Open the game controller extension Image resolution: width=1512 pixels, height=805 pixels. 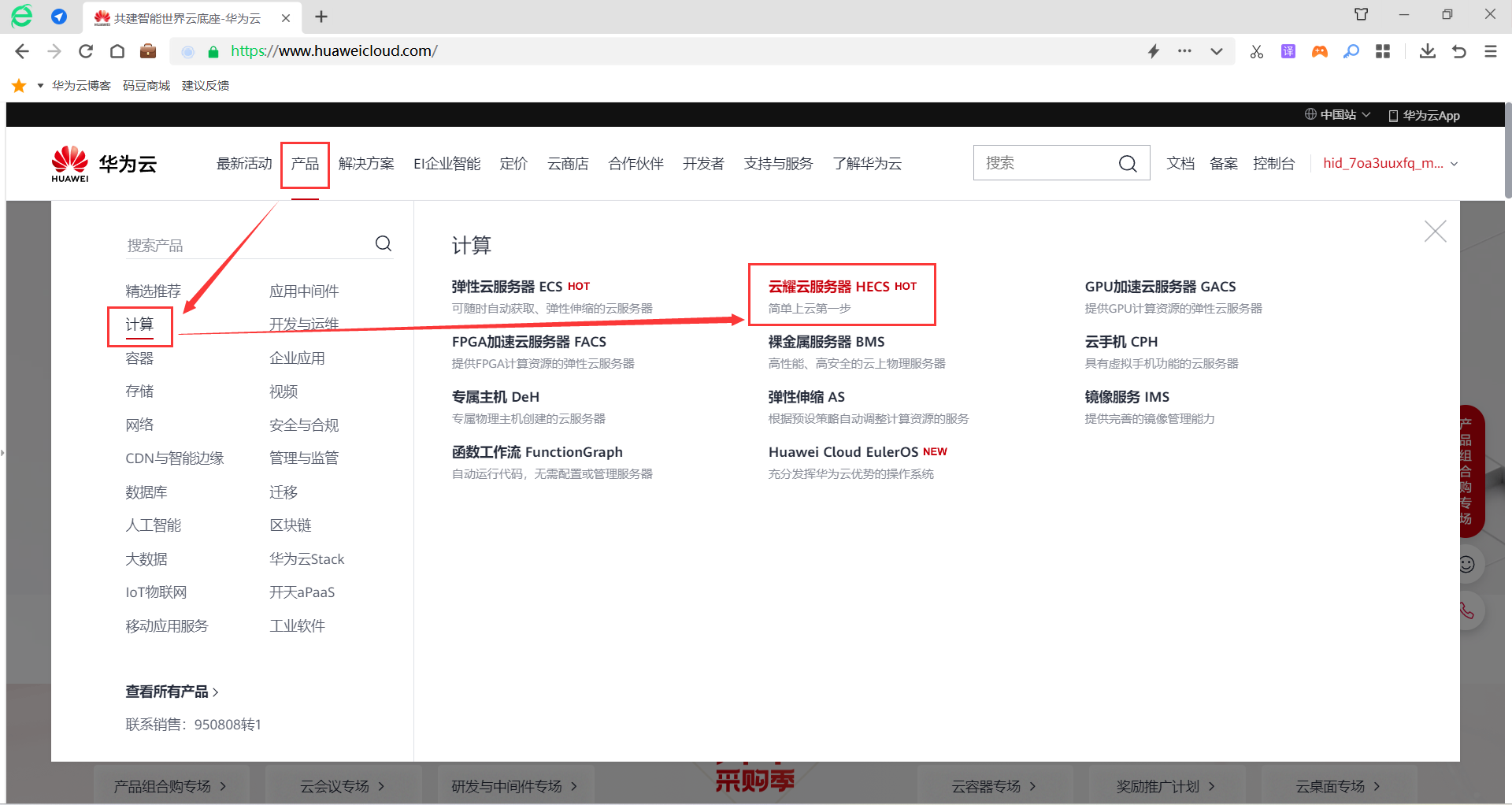point(1320,51)
